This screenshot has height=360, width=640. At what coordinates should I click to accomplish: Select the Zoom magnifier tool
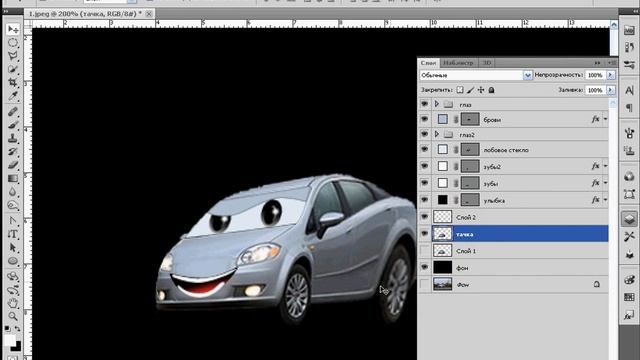click(x=13, y=316)
